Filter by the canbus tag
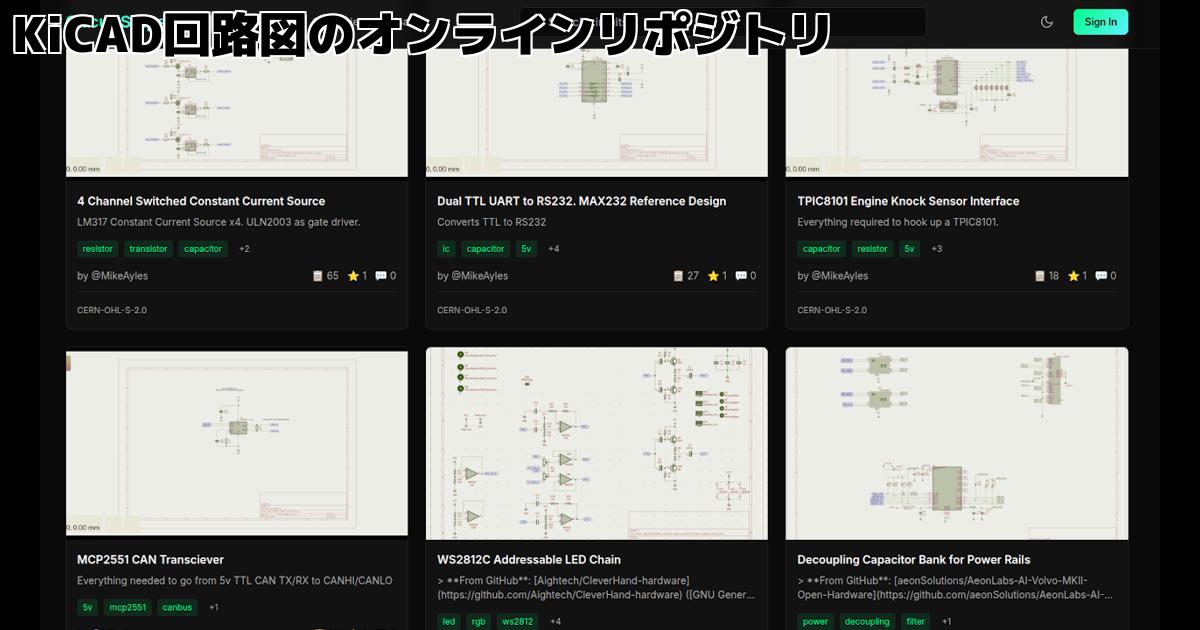Viewport: 1200px width, 630px height. [177, 607]
